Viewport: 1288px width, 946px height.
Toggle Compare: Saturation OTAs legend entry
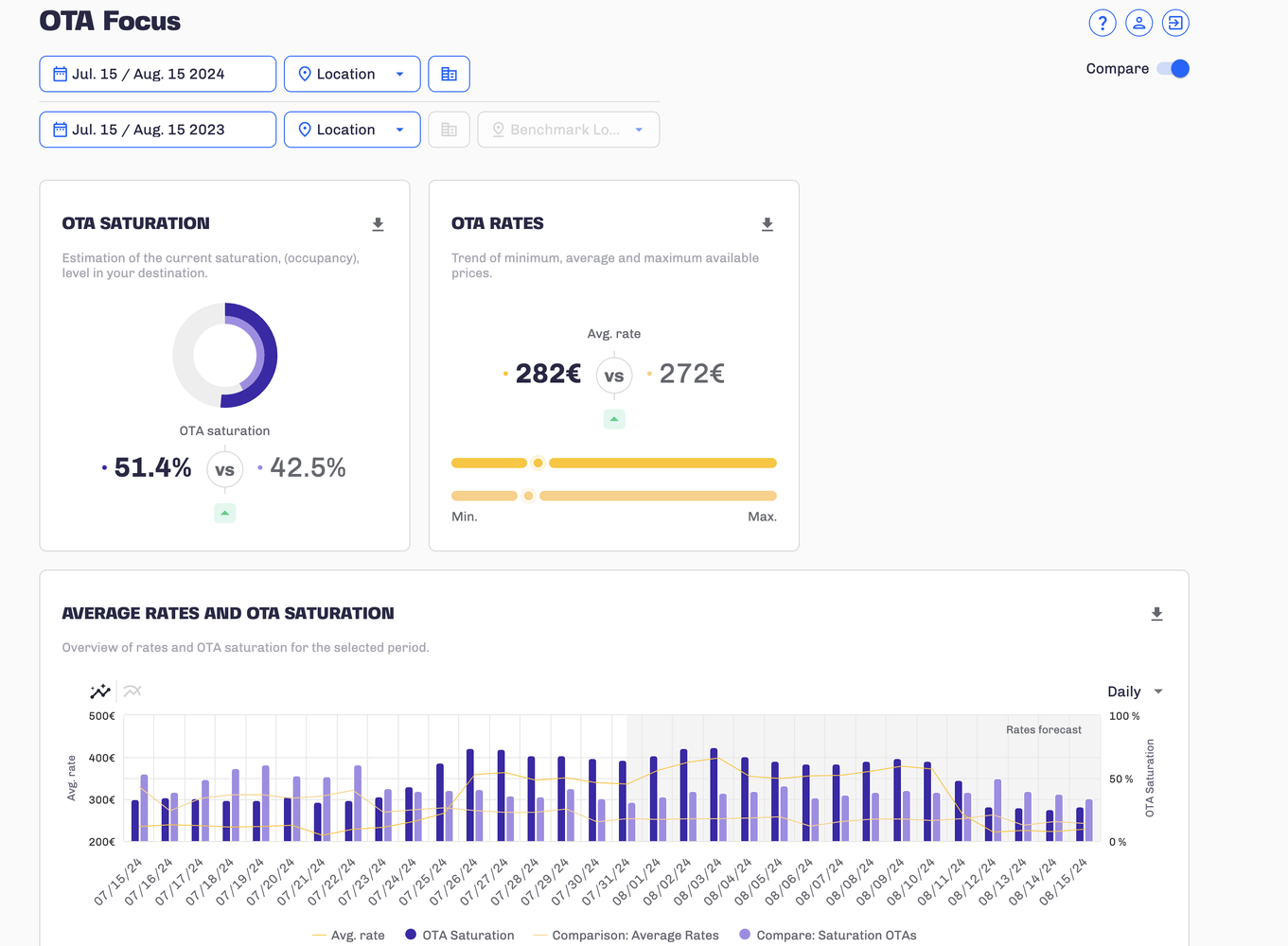click(828, 935)
